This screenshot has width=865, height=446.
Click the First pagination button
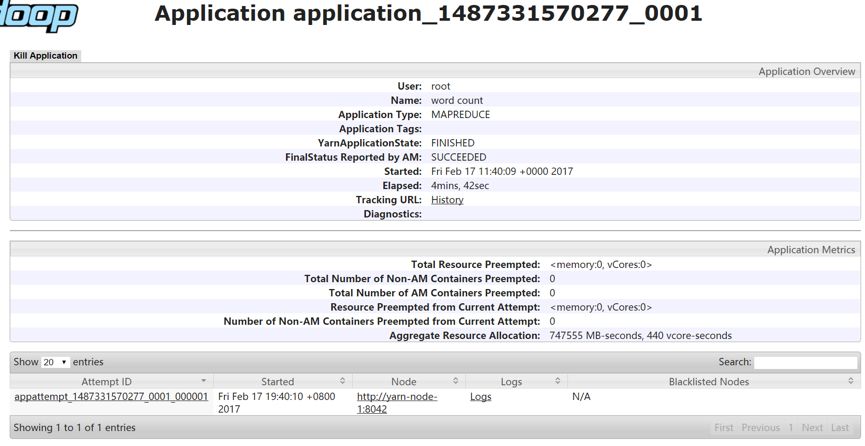click(724, 427)
